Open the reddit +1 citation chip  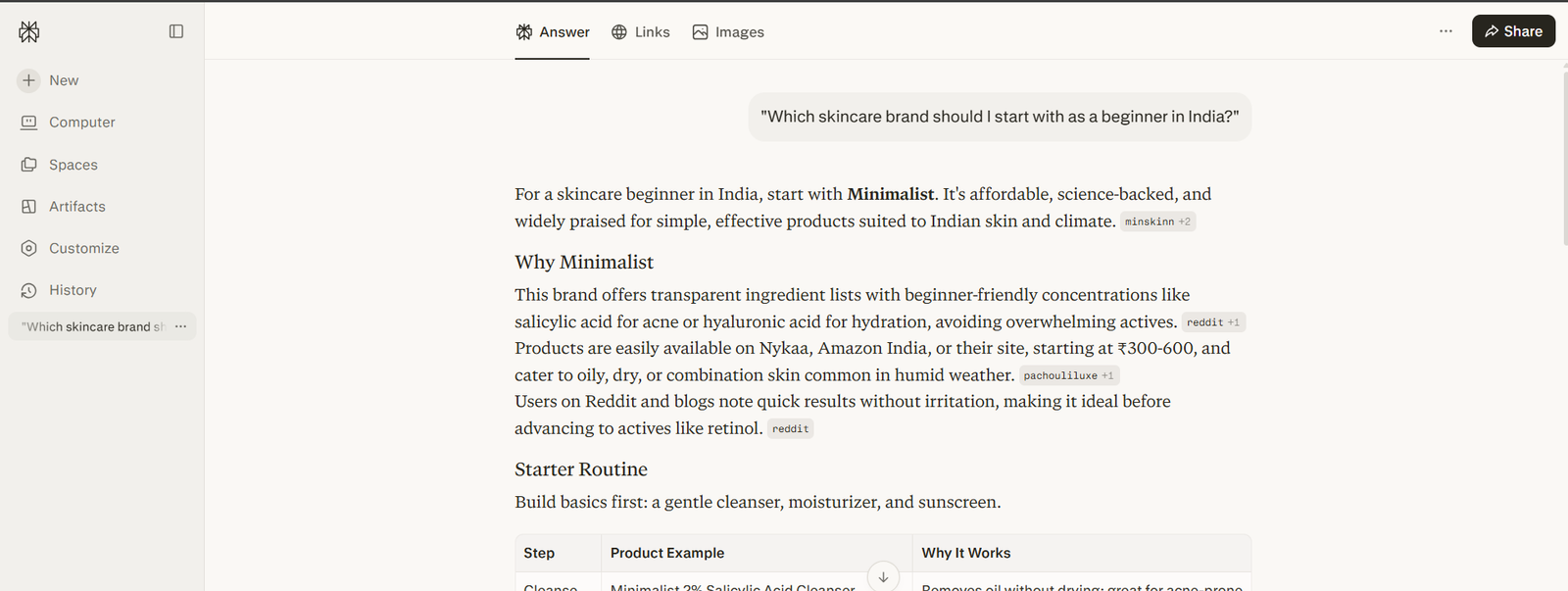point(1213,322)
